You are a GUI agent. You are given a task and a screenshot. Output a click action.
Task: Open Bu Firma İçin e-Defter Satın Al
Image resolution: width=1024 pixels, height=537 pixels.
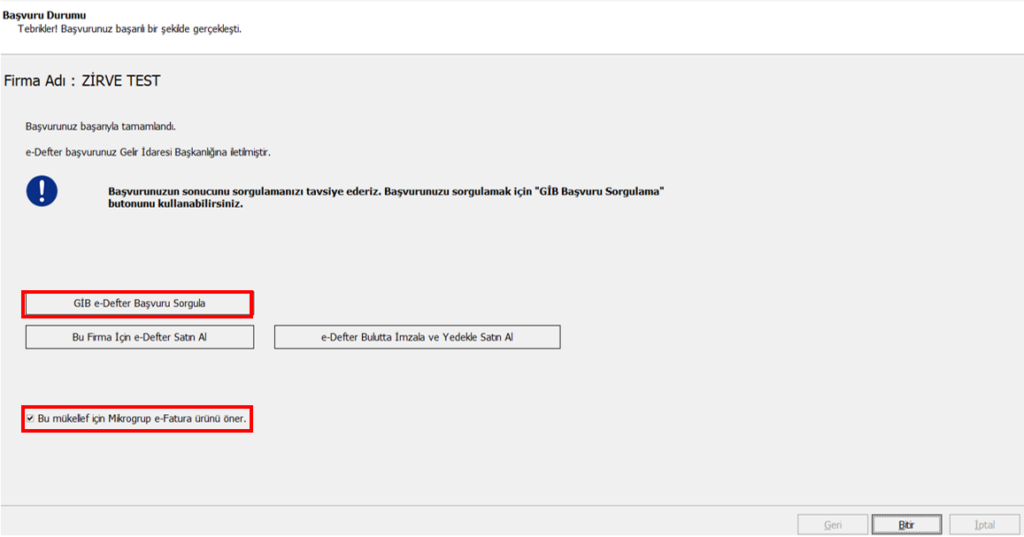[140, 337]
